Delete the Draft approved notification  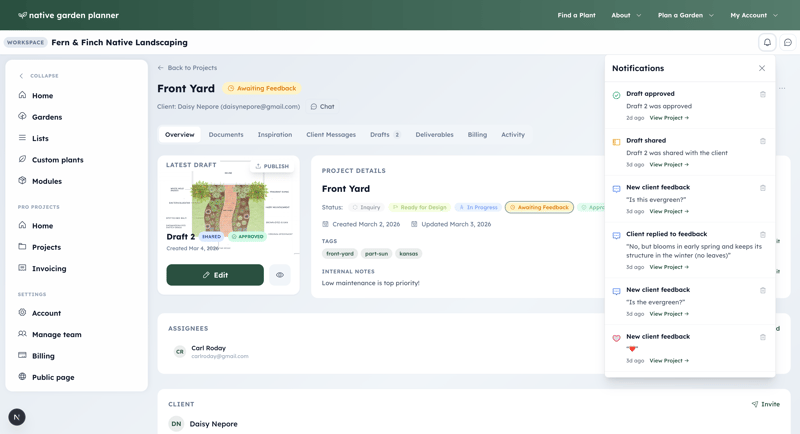(x=763, y=94)
